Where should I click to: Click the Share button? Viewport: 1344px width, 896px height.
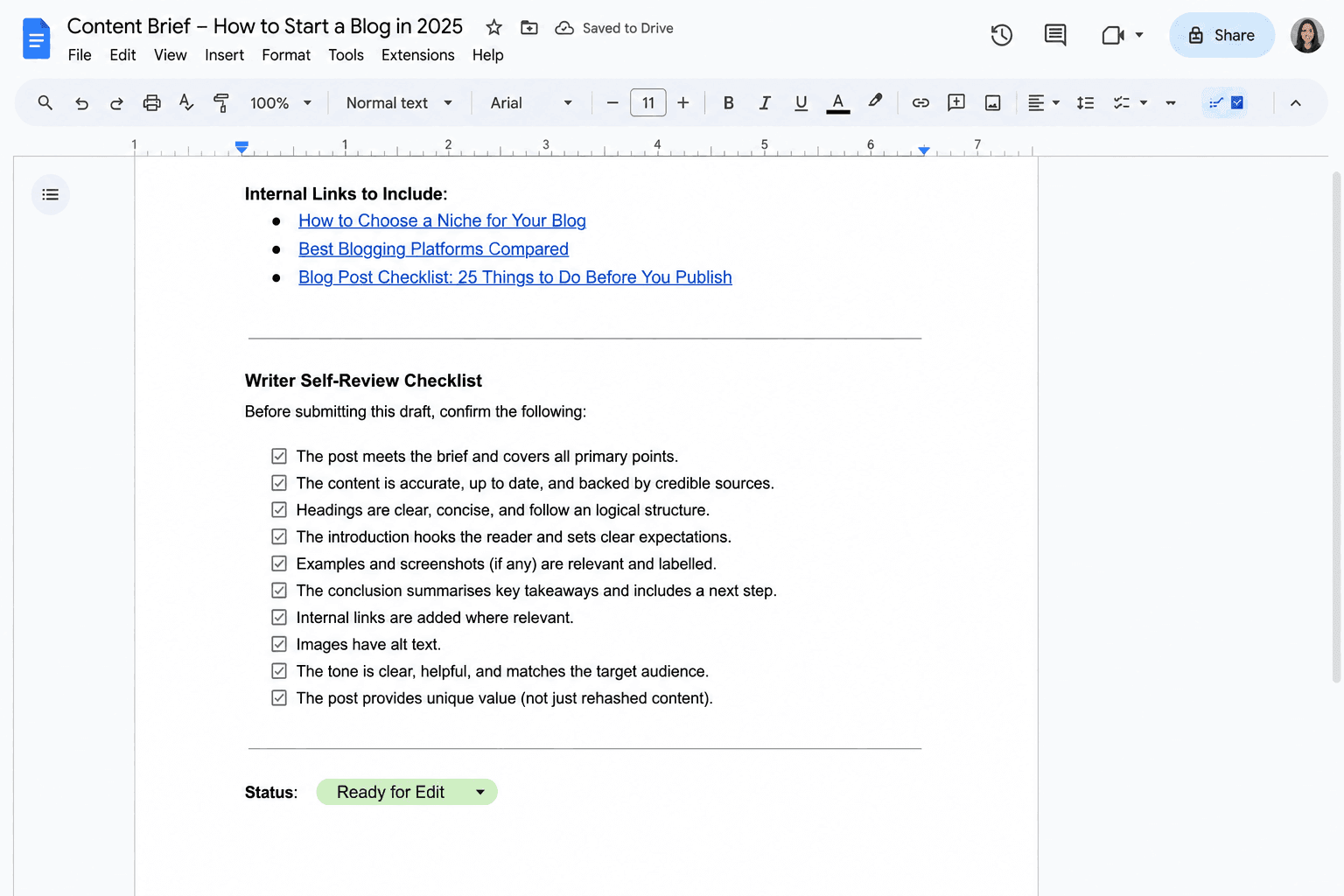pos(1221,35)
